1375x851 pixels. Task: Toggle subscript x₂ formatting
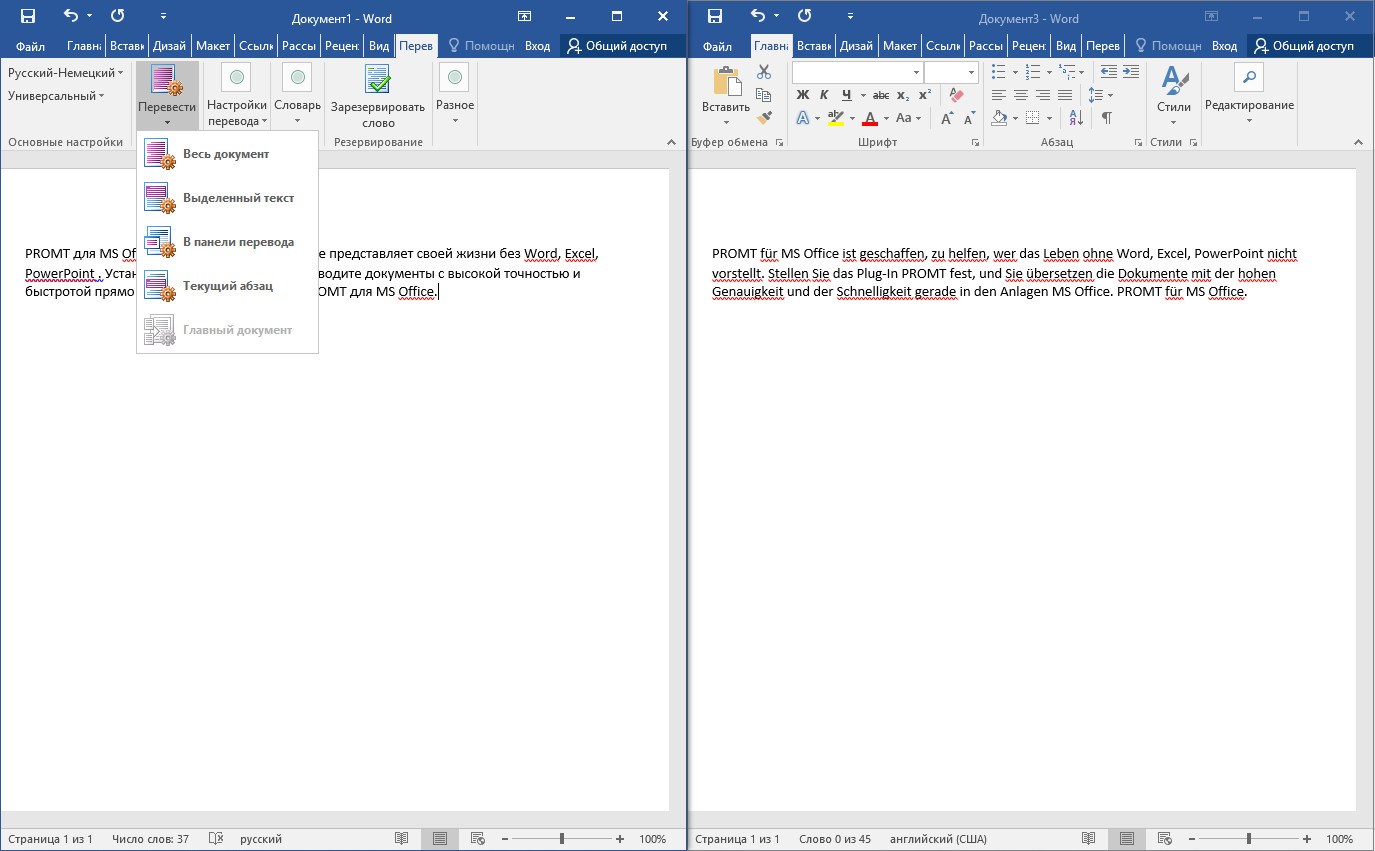[x=903, y=95]
